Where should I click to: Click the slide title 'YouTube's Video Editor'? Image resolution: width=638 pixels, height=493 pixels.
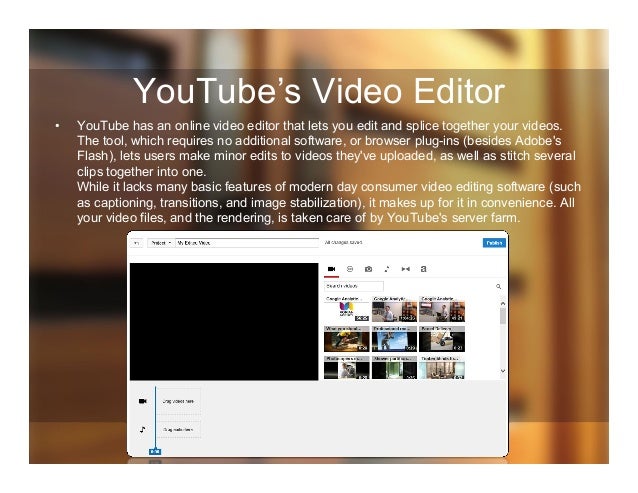click(319, 91)
